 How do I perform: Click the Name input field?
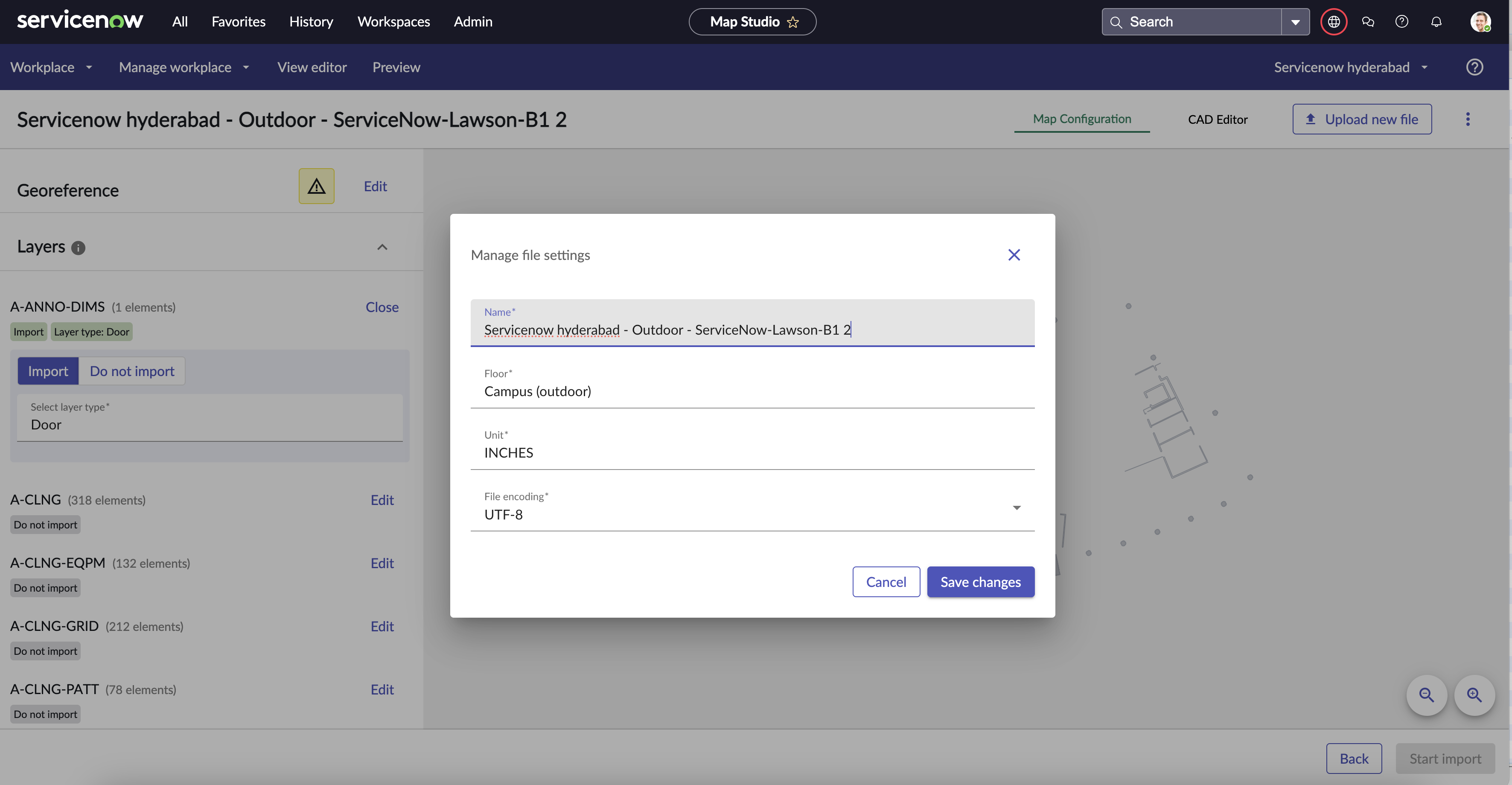coord(752,323)
